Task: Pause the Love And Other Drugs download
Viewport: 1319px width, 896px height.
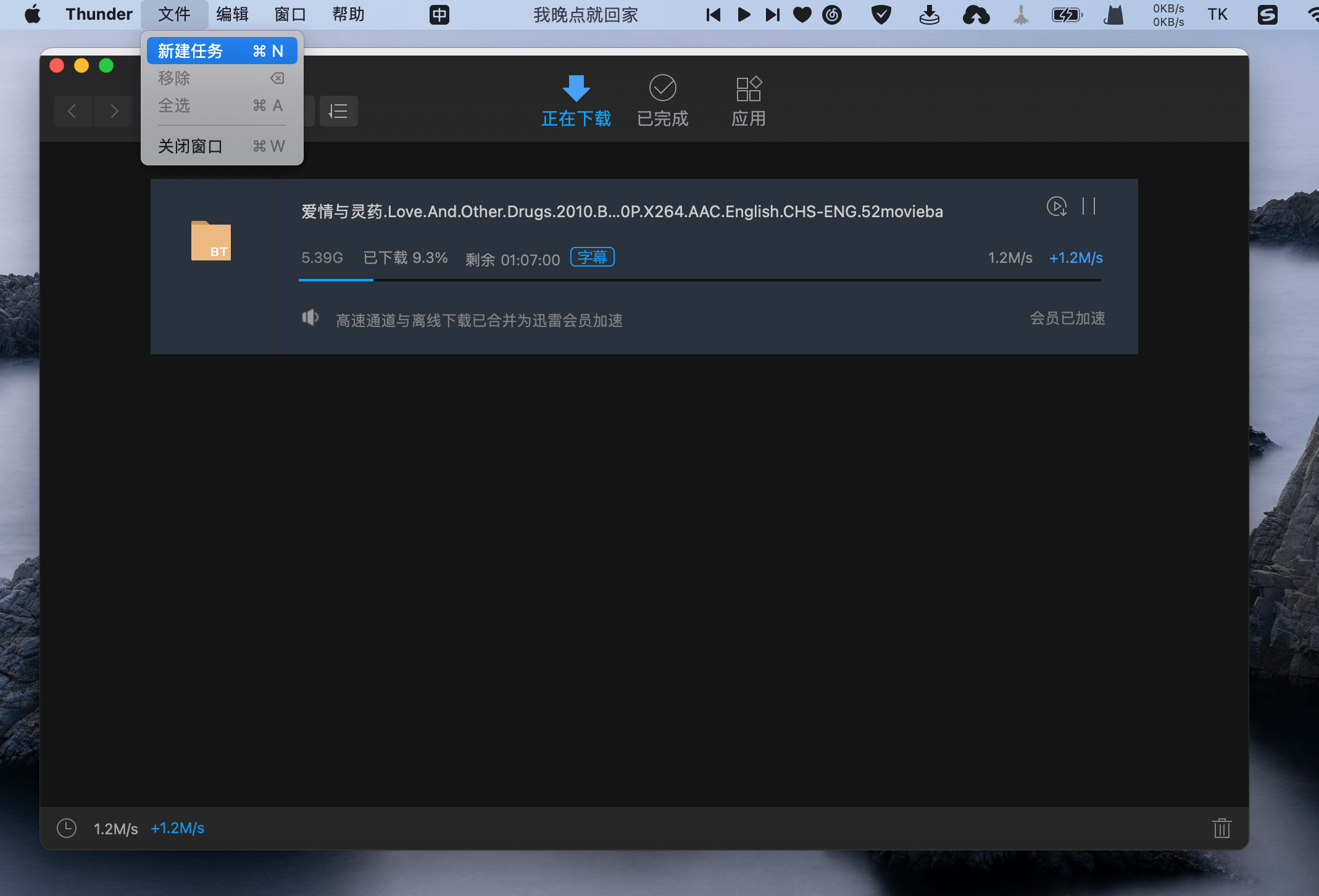Action: pos(1089,206)
